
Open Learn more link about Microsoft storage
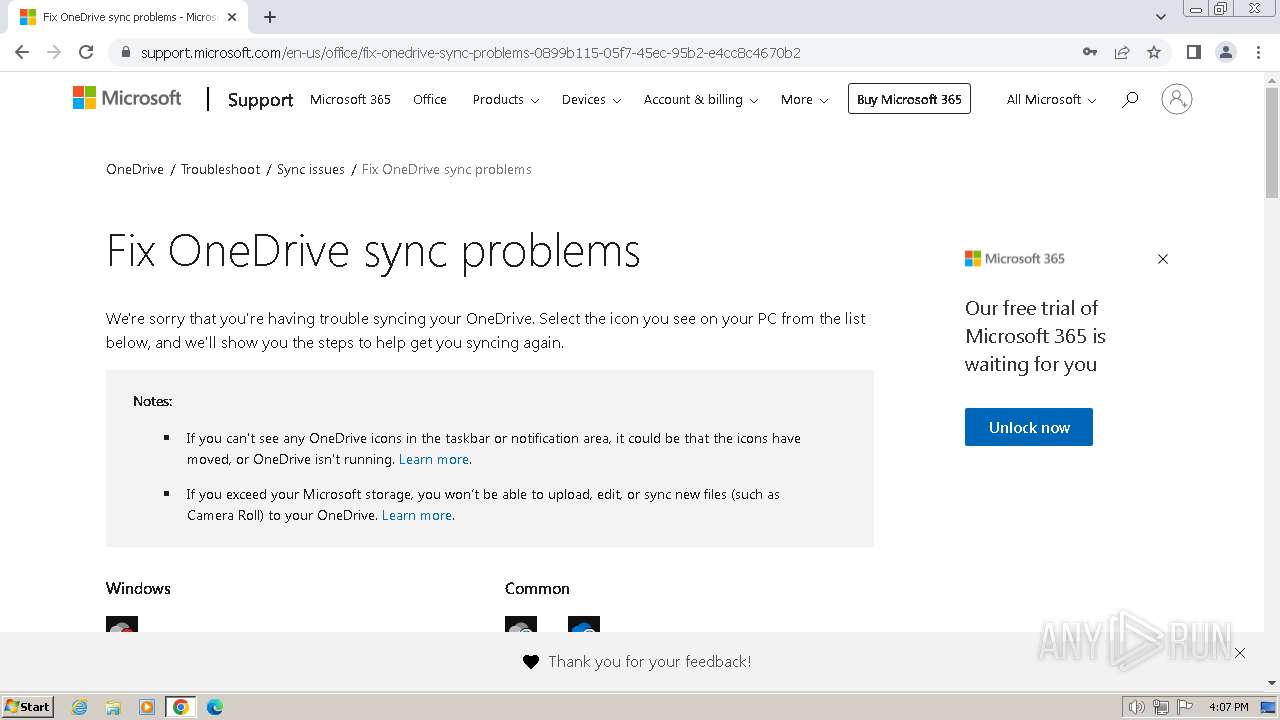(x=417, y=515)
